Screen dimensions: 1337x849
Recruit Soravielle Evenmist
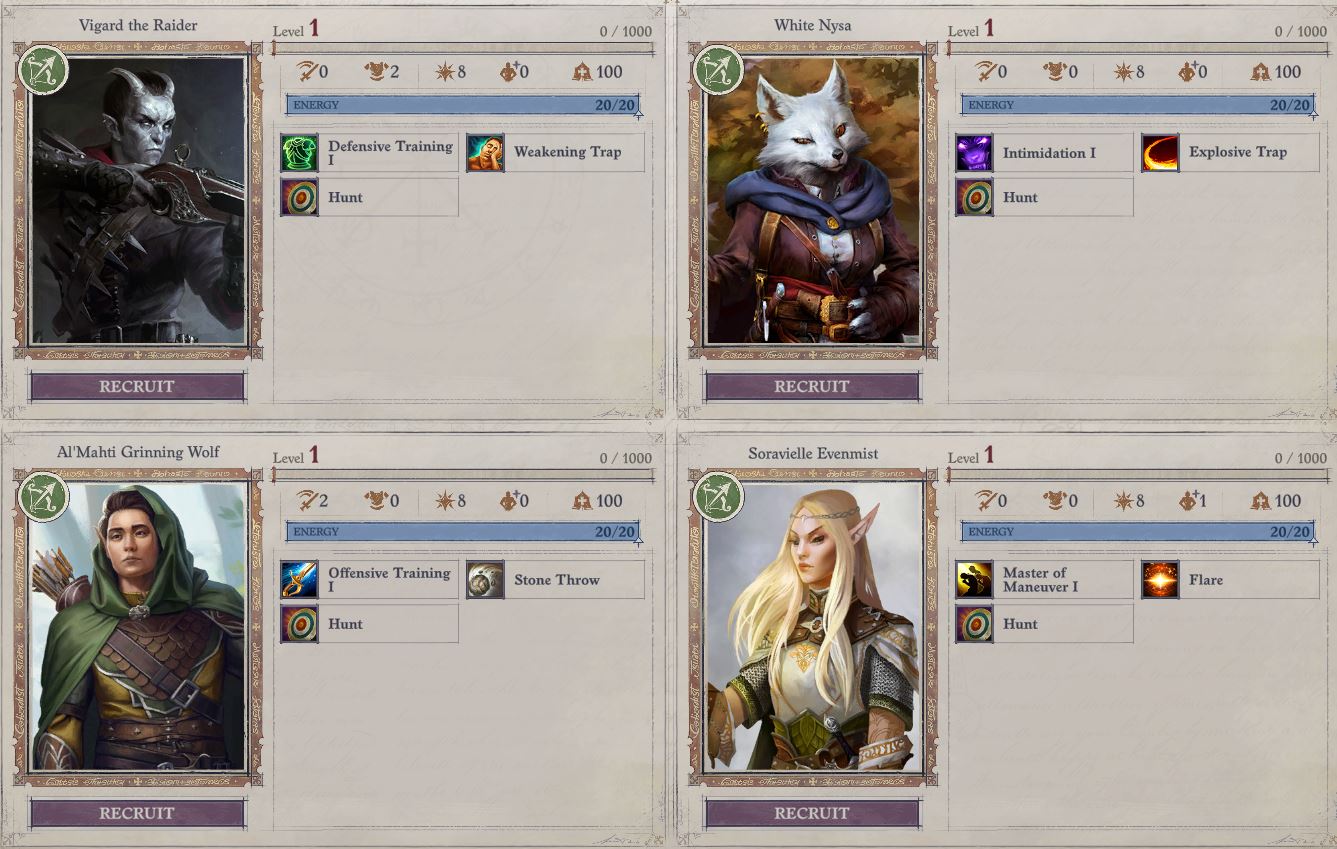click(812, 813)
